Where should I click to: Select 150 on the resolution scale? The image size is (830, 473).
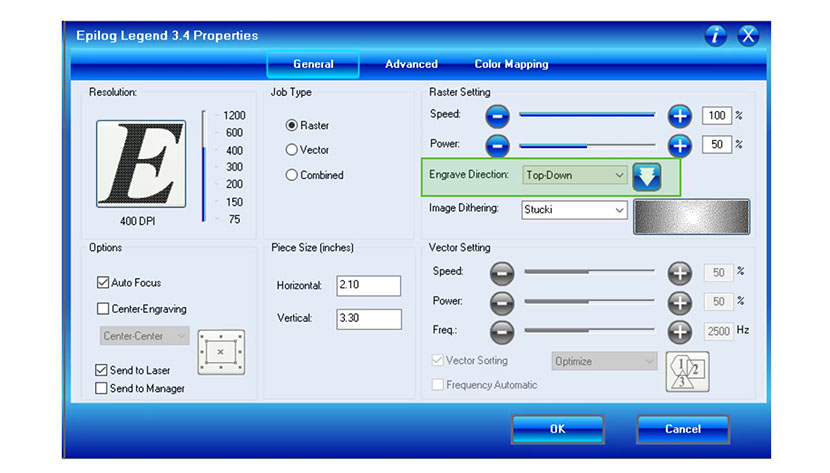[234, 202]
